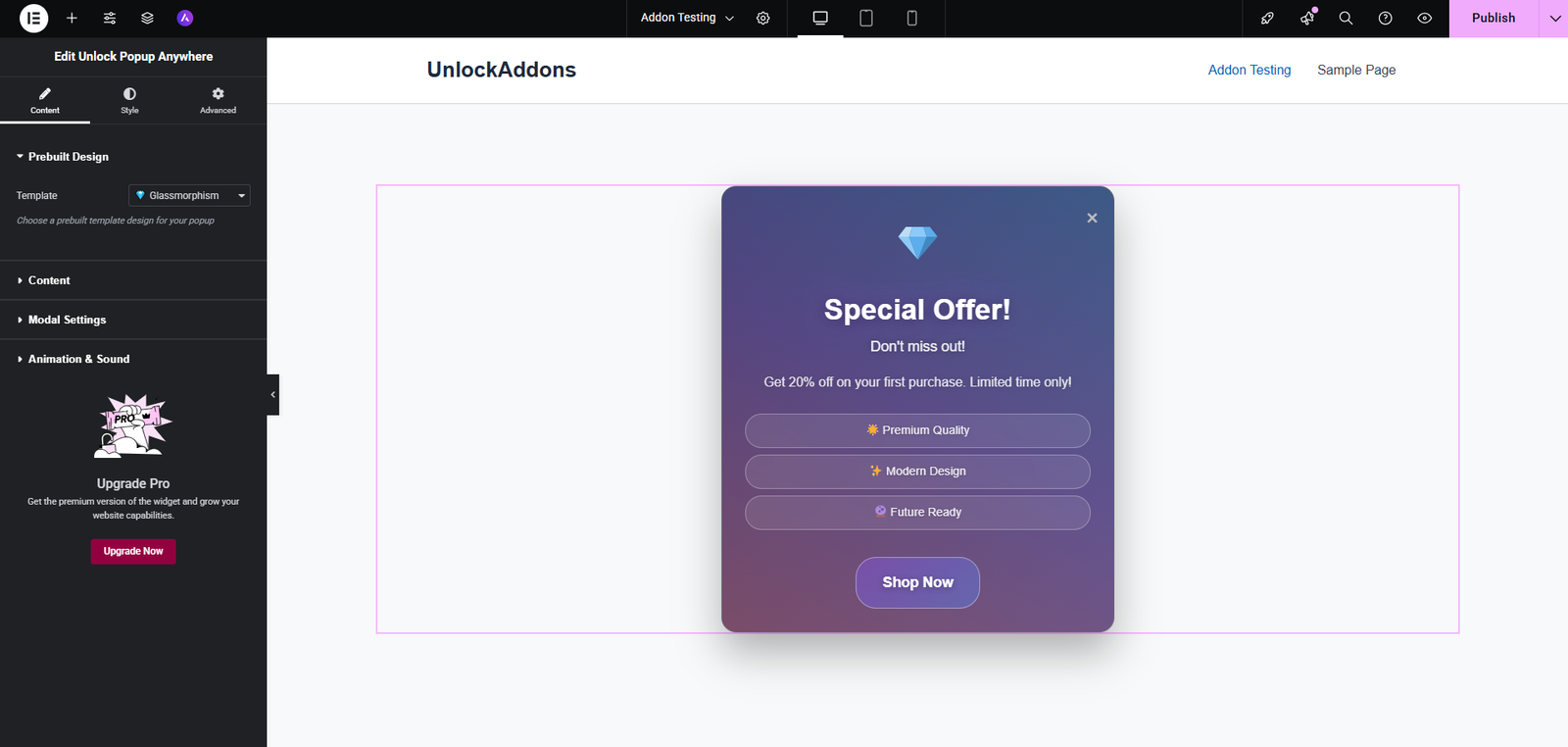Switch to Mobile preview mode

click(911, 18)
